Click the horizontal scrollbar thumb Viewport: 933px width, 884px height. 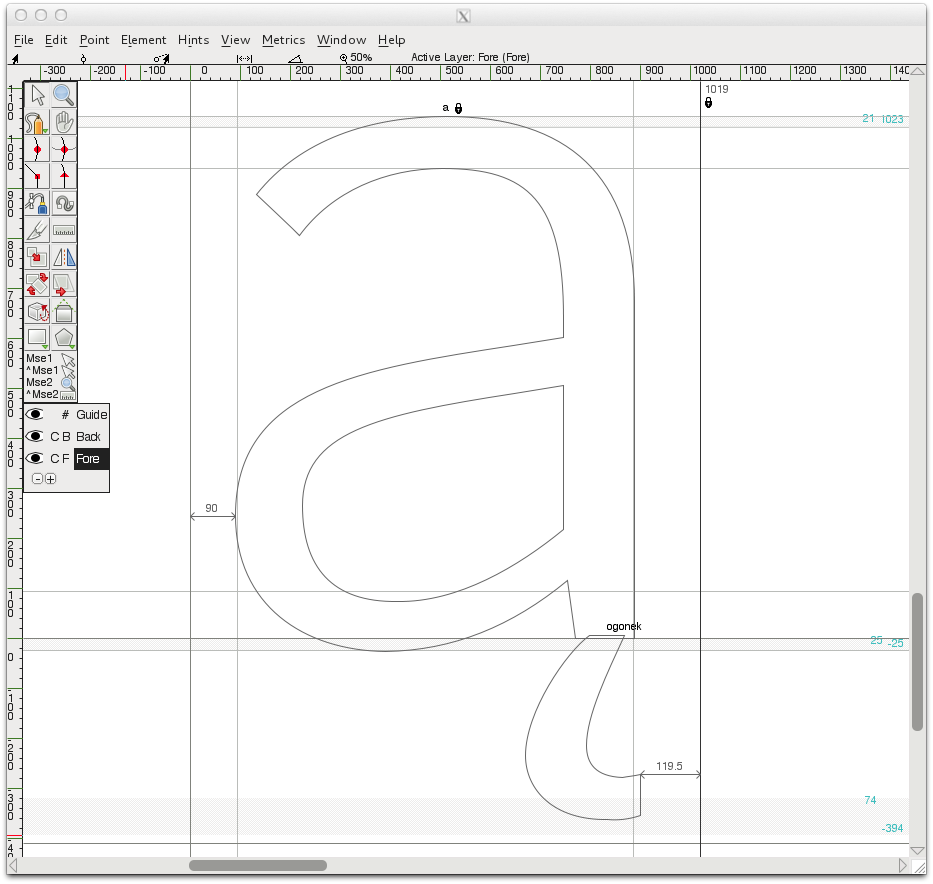pos(258,865)
